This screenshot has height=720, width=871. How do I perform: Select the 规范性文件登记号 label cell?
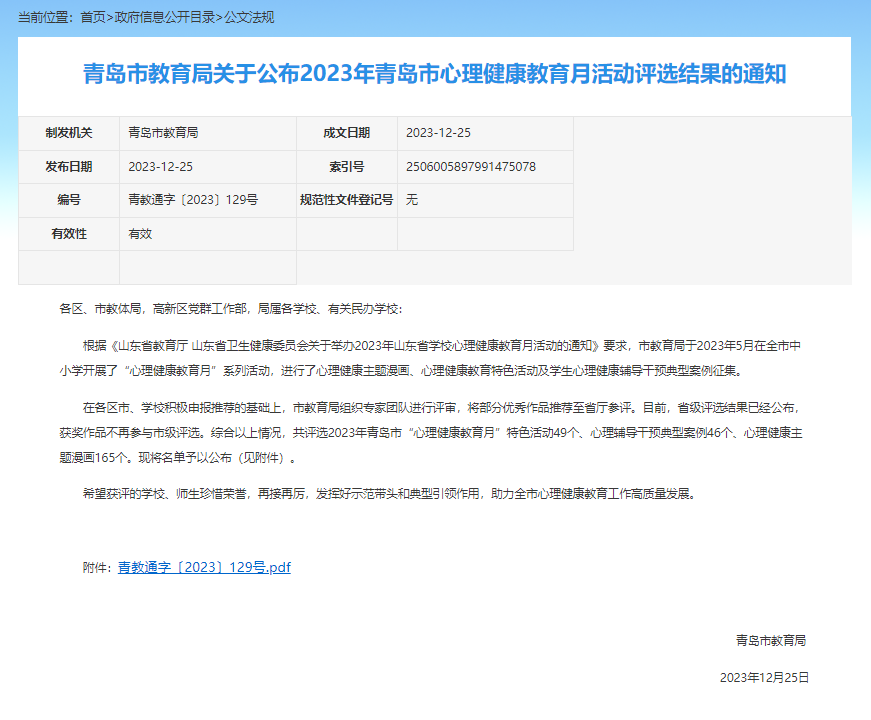[x=346, y=200]
